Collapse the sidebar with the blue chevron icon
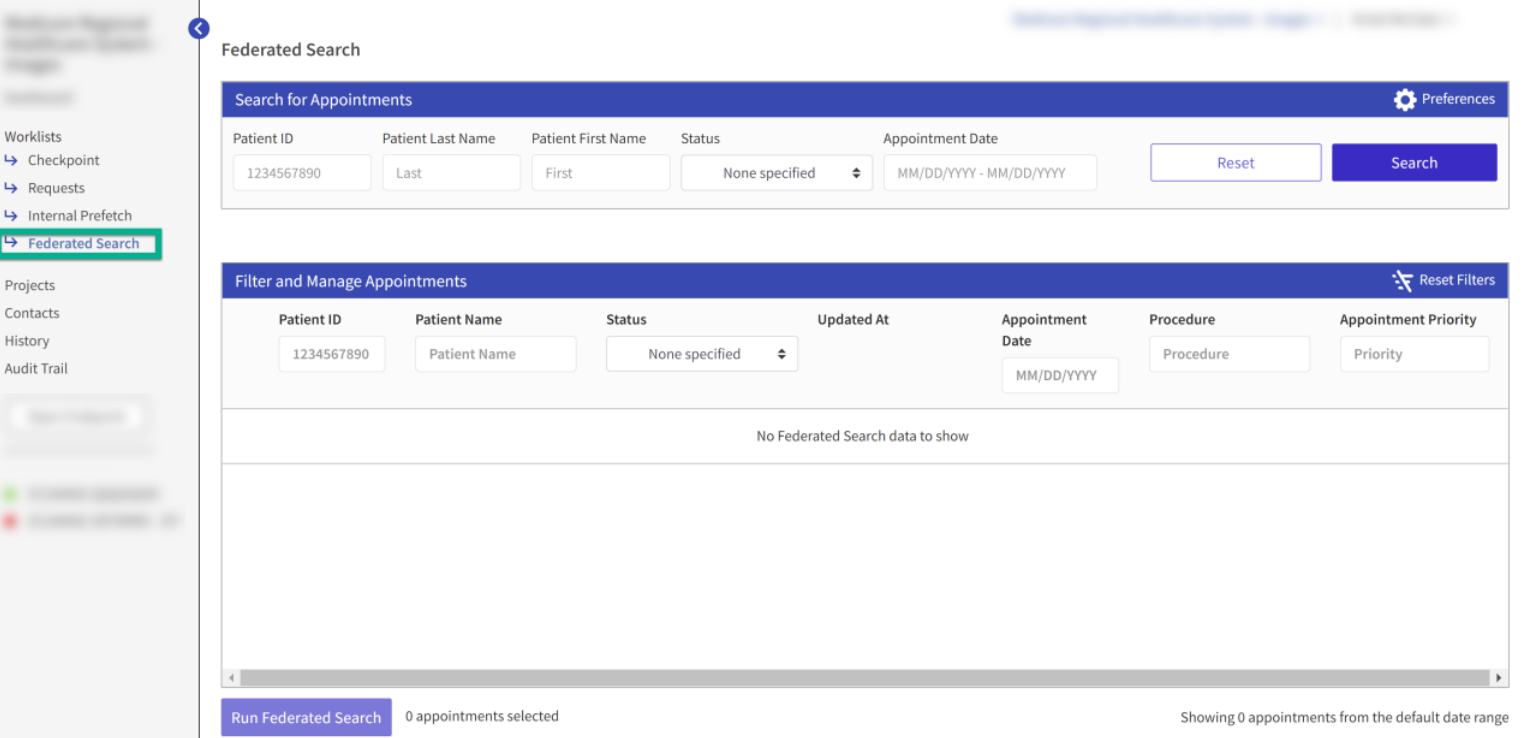 pyautogui.click(x=198, y=28)
